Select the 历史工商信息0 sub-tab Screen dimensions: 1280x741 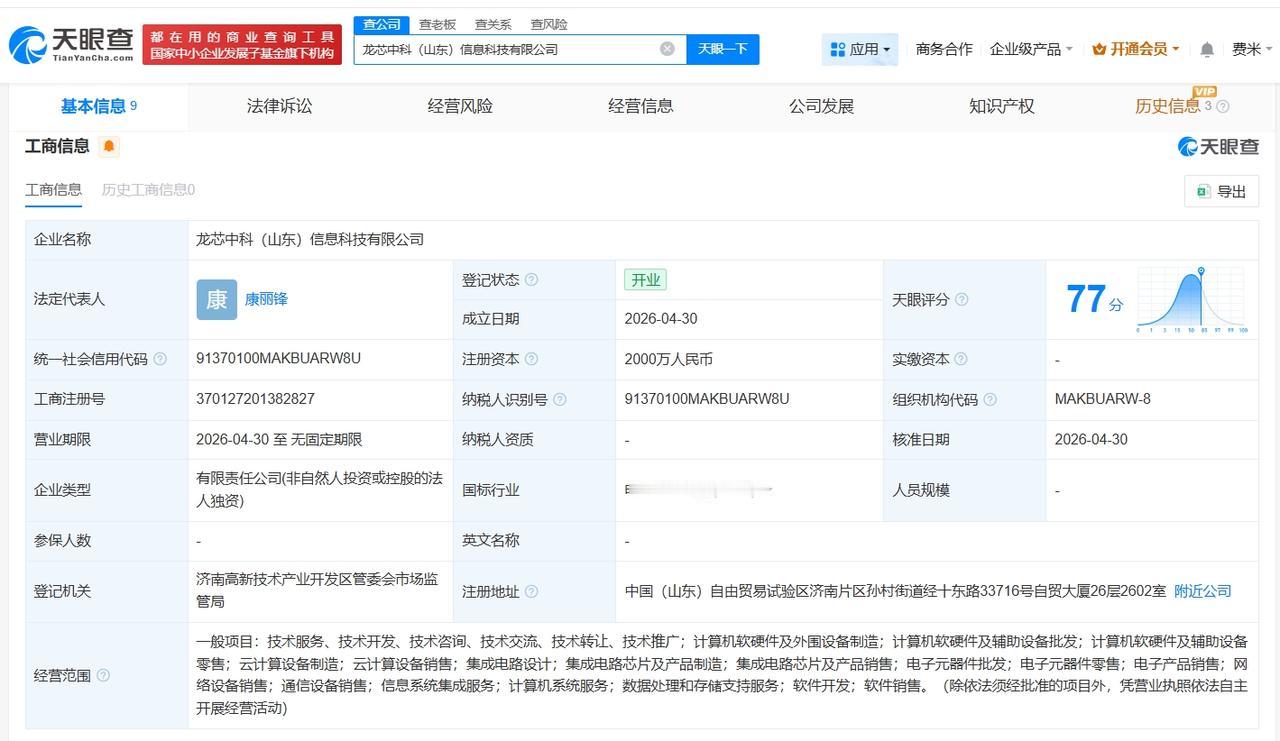tap(148, 190)
